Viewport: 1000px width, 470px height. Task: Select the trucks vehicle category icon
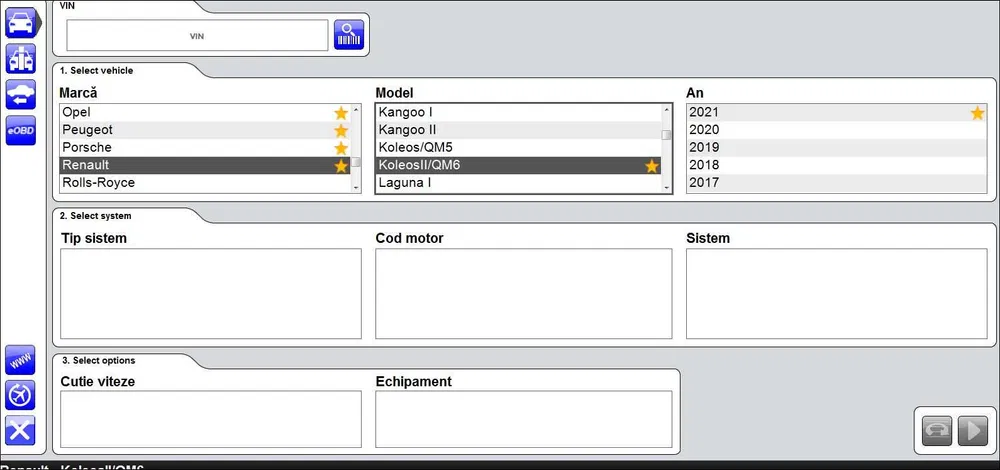coord(21,58)
